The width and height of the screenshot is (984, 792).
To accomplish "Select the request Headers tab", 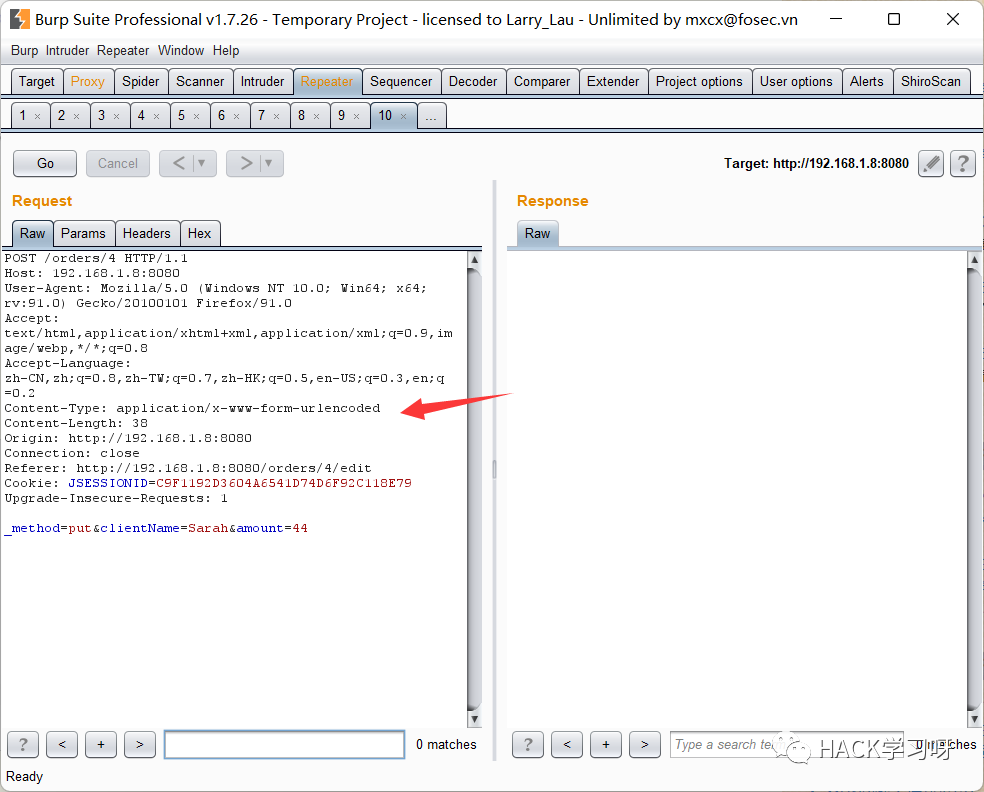I will click(x=147, y=233).
